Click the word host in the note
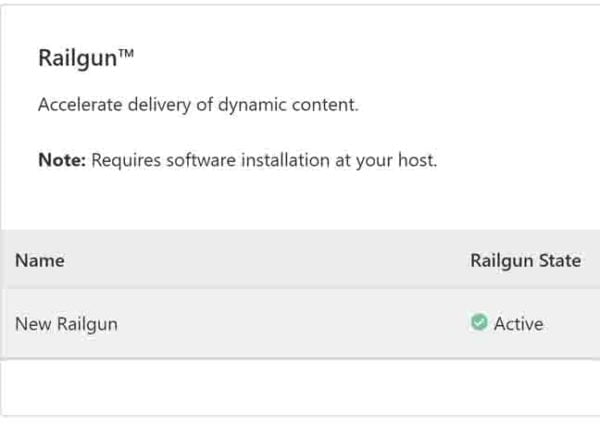Screen dimensions: 600x426 click(x=416, y=160)
